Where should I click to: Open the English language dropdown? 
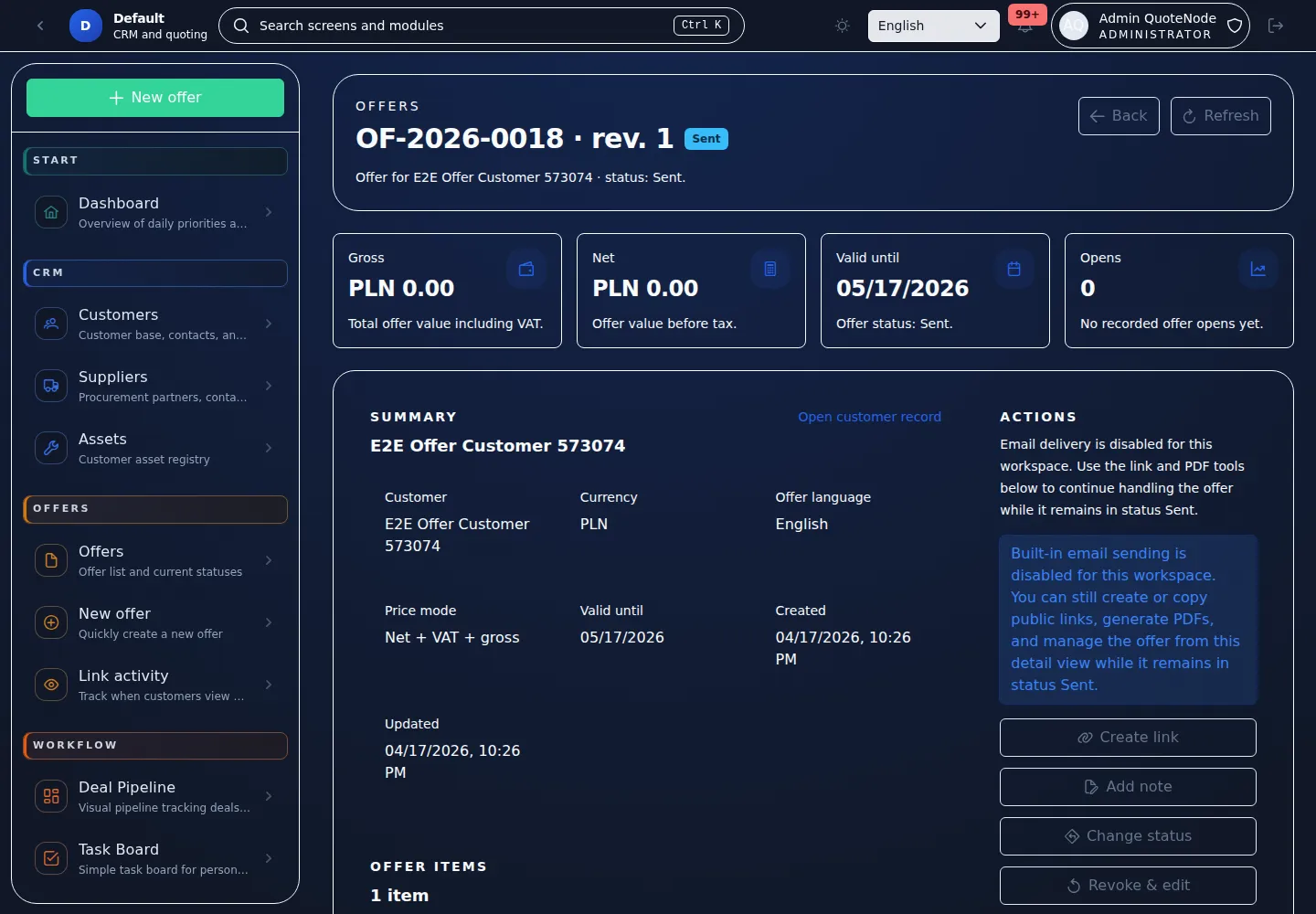(933, 26)
